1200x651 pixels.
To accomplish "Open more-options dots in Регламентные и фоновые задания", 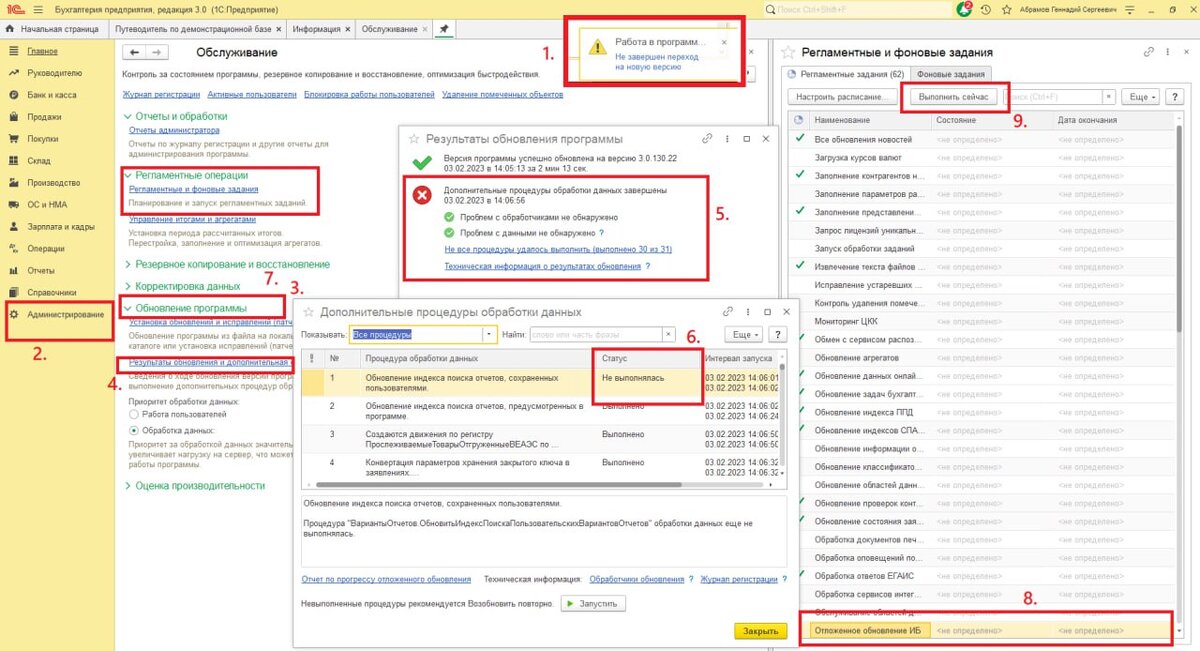I will [1166, 51].
